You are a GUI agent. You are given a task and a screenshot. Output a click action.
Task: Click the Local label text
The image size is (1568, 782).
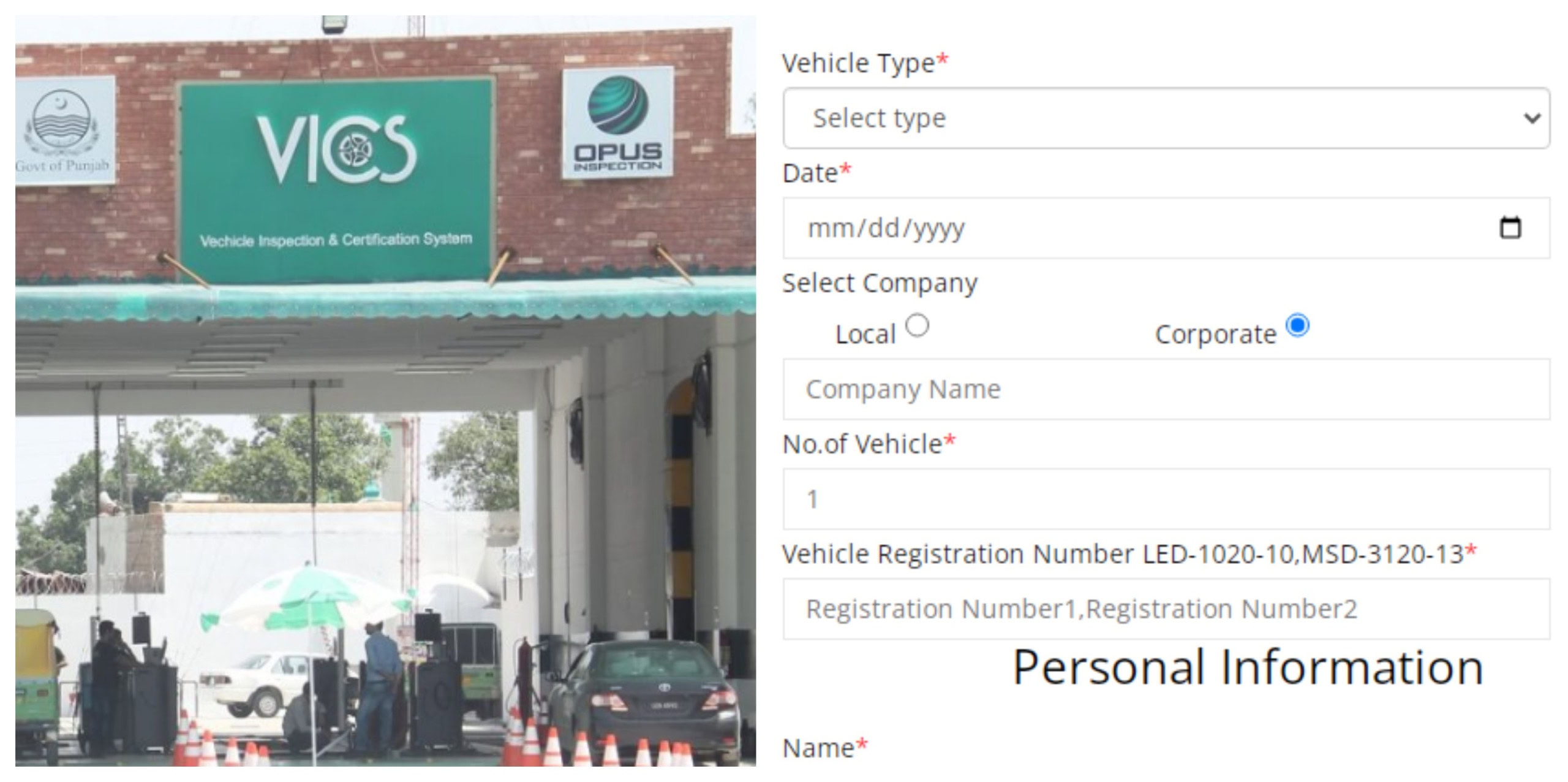tap(865, 335)
